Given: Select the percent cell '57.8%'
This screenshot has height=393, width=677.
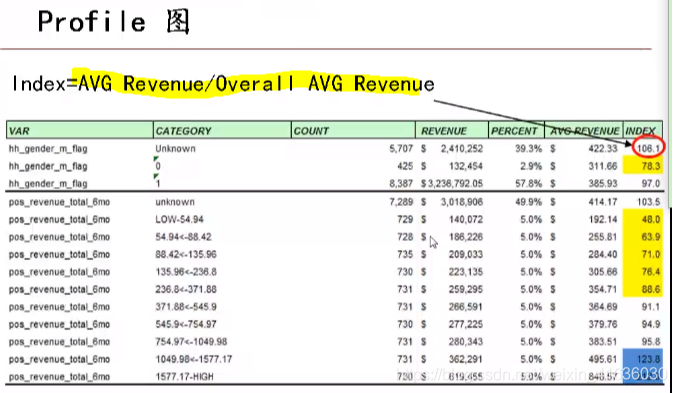Looking at the screenshot, I should 528,184.
